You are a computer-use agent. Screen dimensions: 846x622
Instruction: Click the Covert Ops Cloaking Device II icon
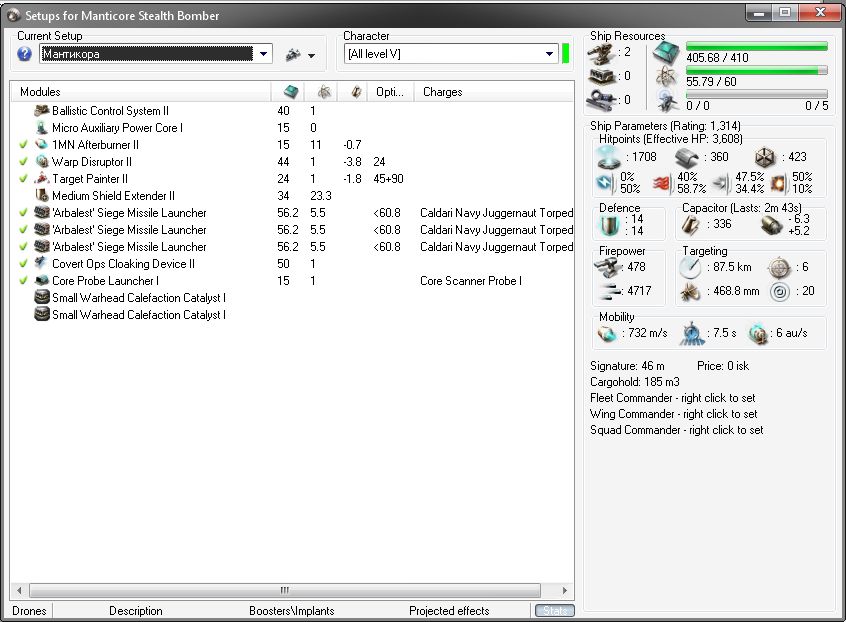click(42, 263)
